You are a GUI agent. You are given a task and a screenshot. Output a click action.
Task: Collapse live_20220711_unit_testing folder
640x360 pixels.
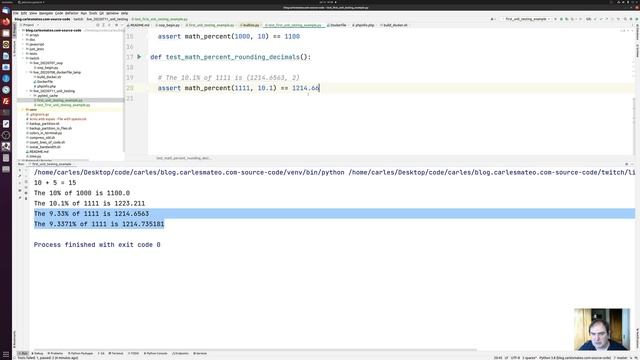[x=28, y=91]
